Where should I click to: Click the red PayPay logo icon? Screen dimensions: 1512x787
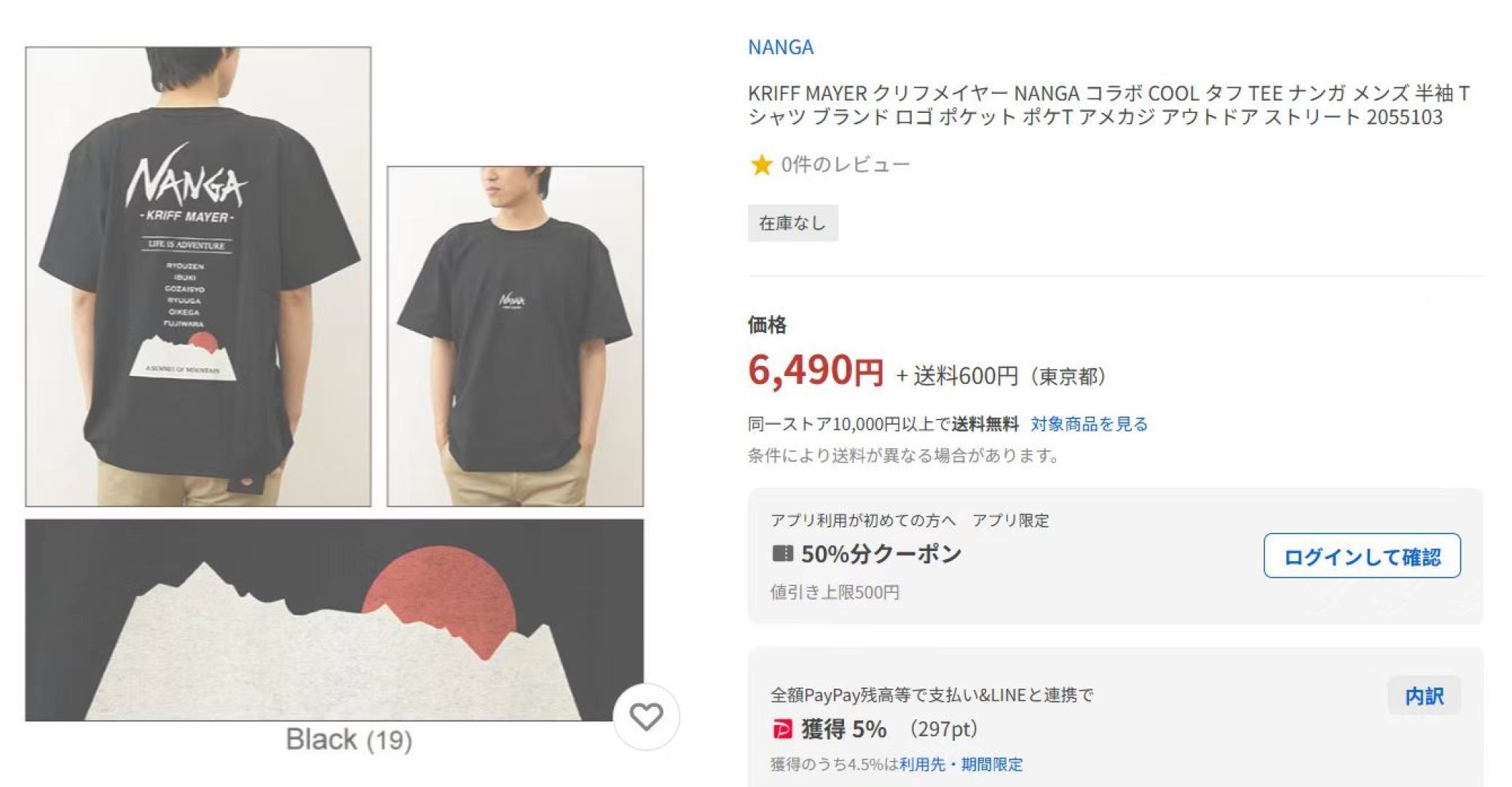point(782,729)
